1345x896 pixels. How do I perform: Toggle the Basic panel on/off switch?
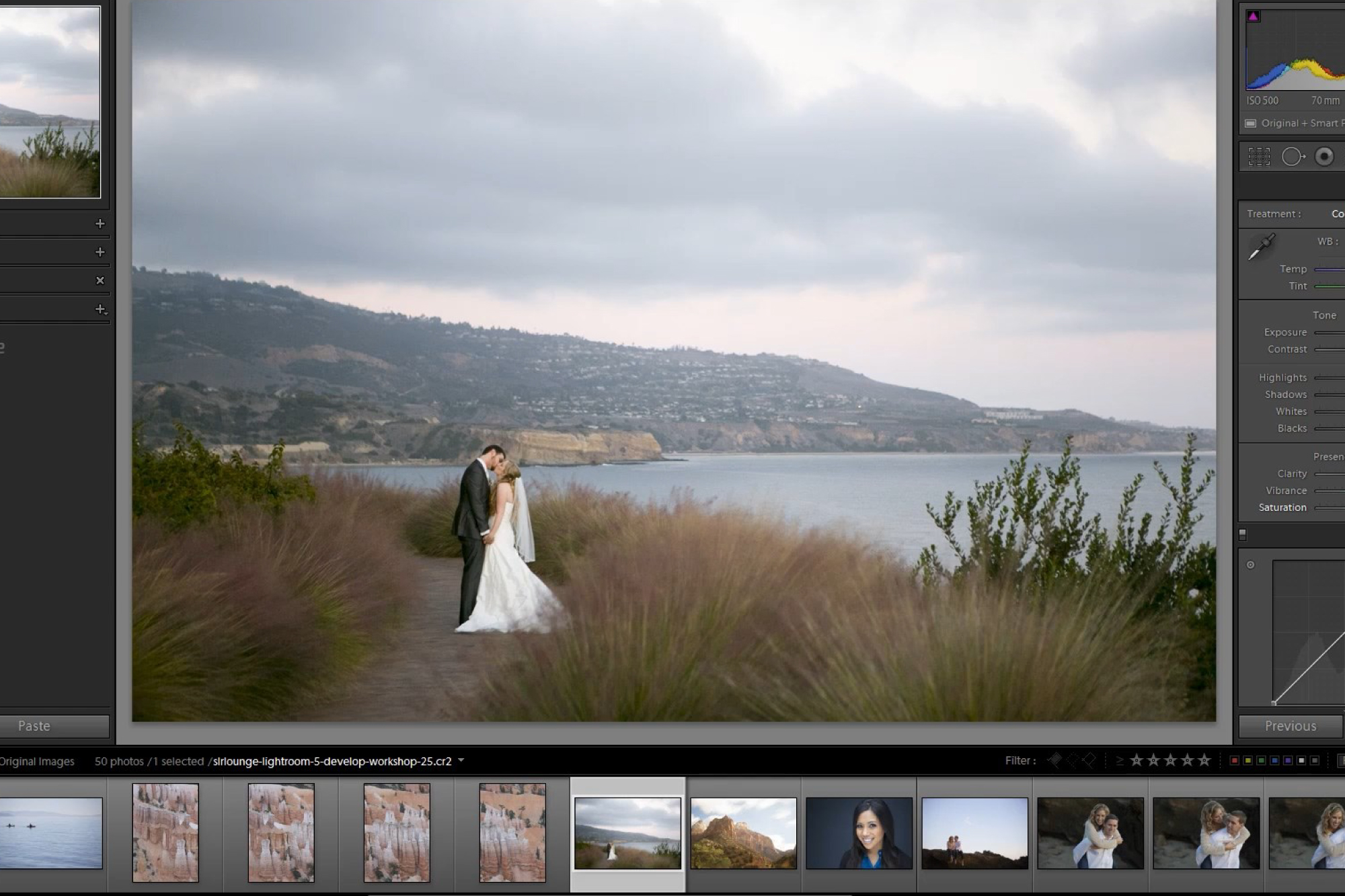tap(1242, 534)
